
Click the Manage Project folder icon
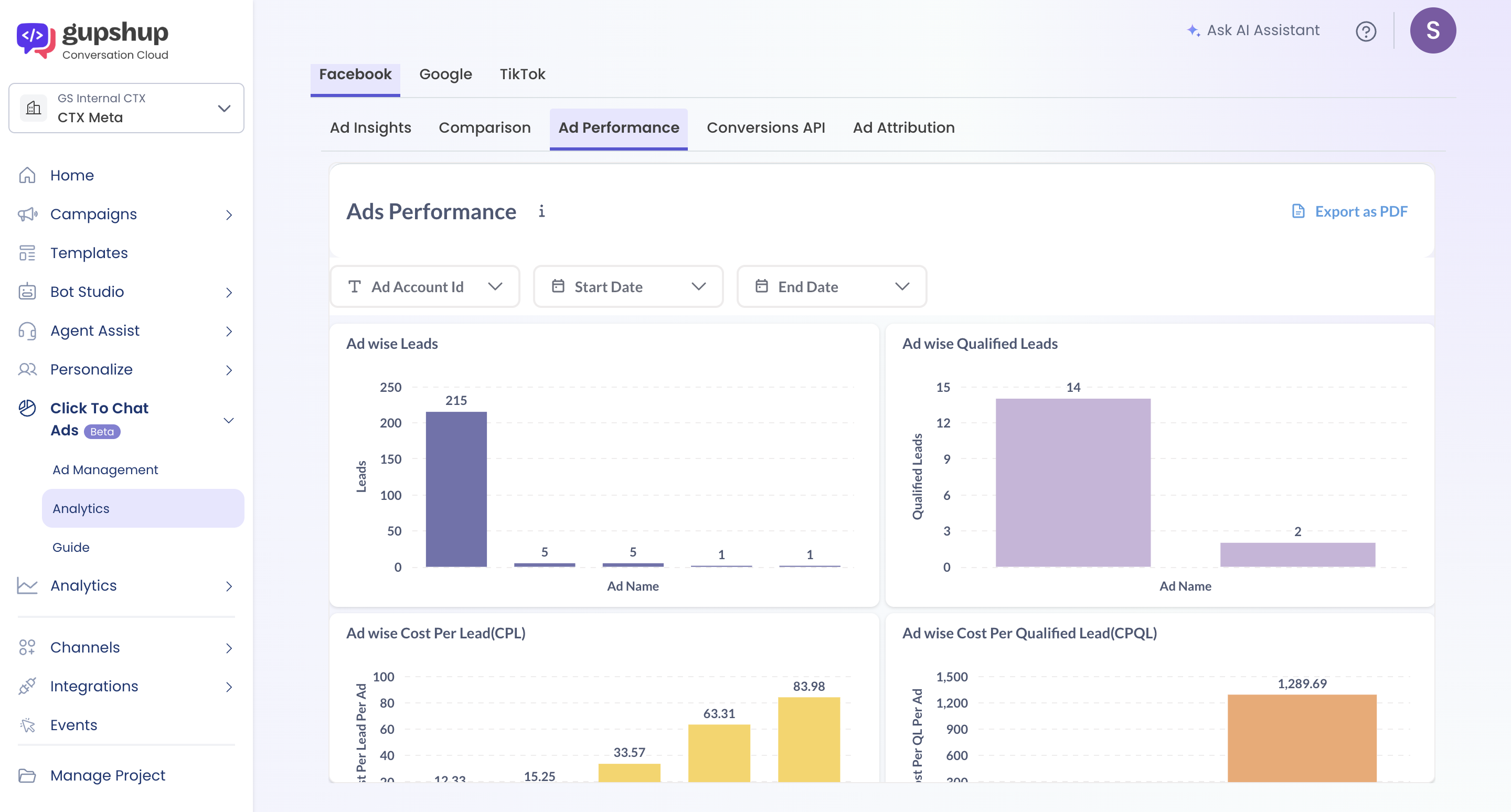tap(27, 776)
